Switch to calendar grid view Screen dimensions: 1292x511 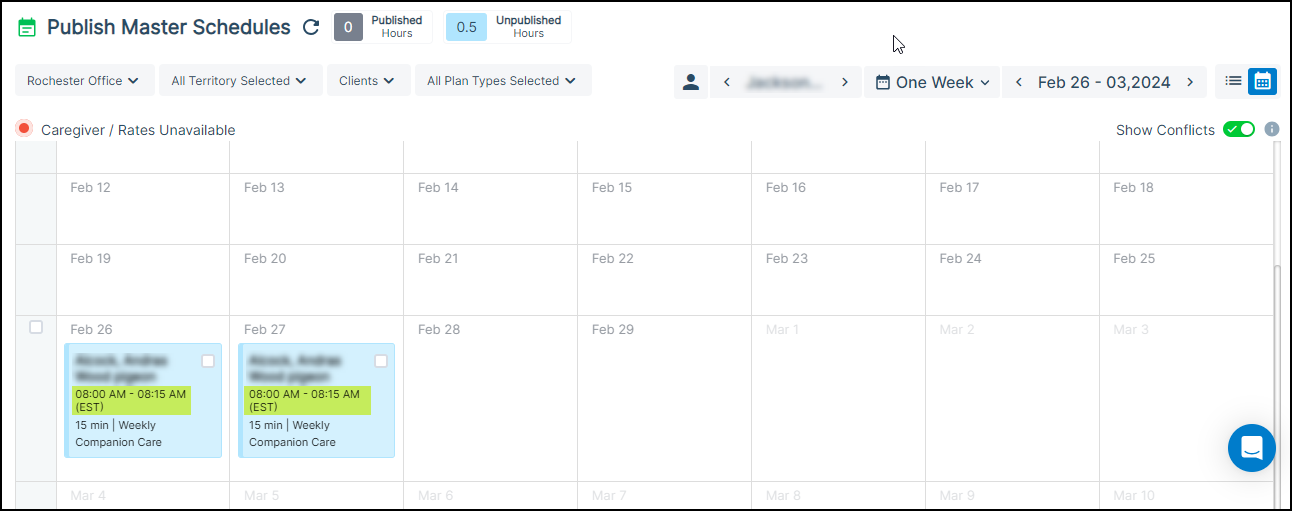coord(1262,81)
